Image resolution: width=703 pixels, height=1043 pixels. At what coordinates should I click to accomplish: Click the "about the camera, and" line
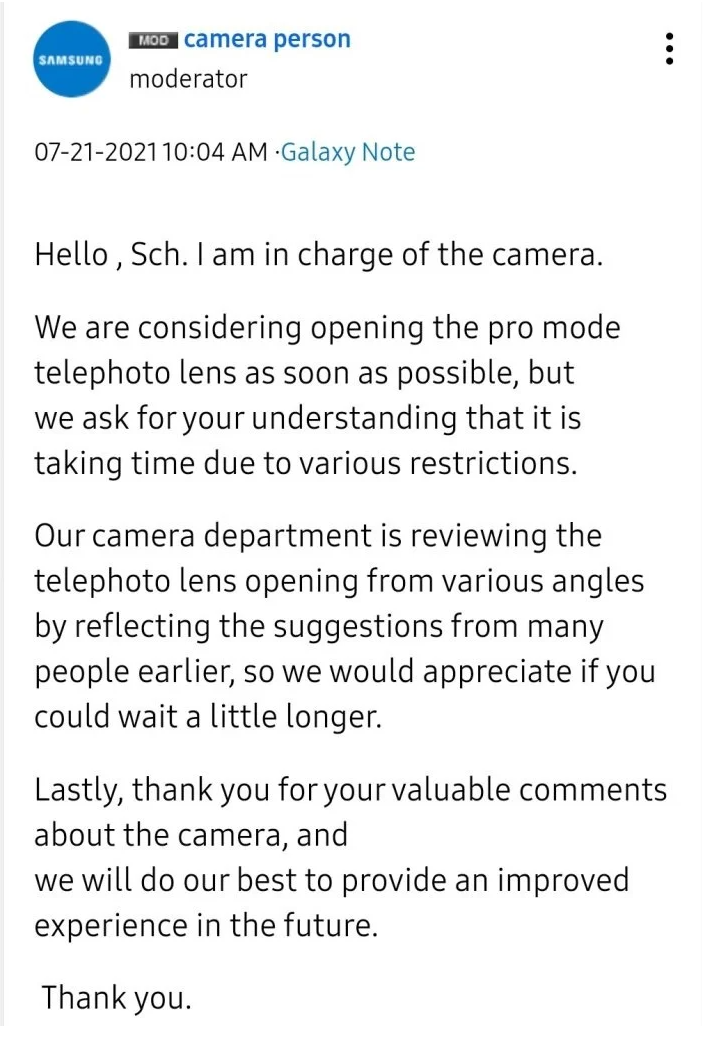[191, 835]
